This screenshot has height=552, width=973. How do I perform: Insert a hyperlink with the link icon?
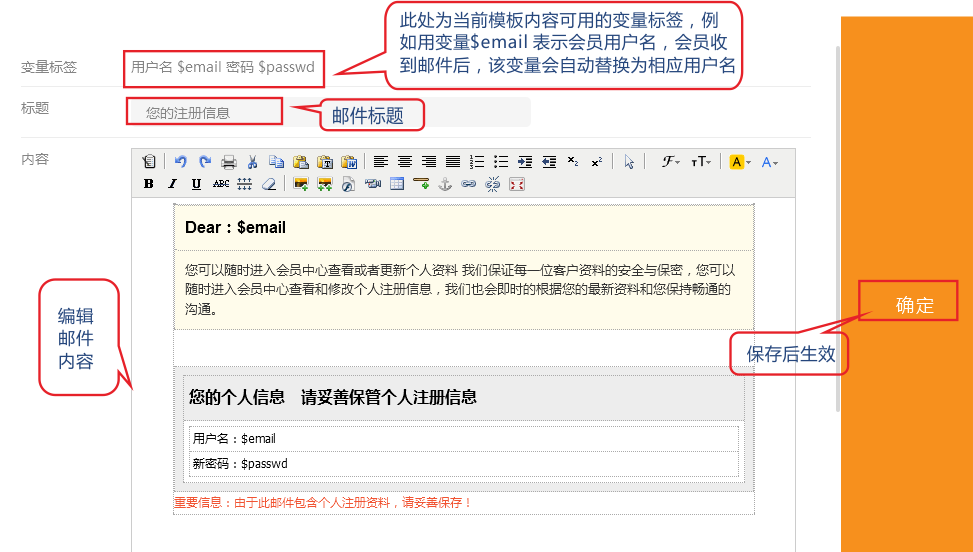[x=468, y=184]
